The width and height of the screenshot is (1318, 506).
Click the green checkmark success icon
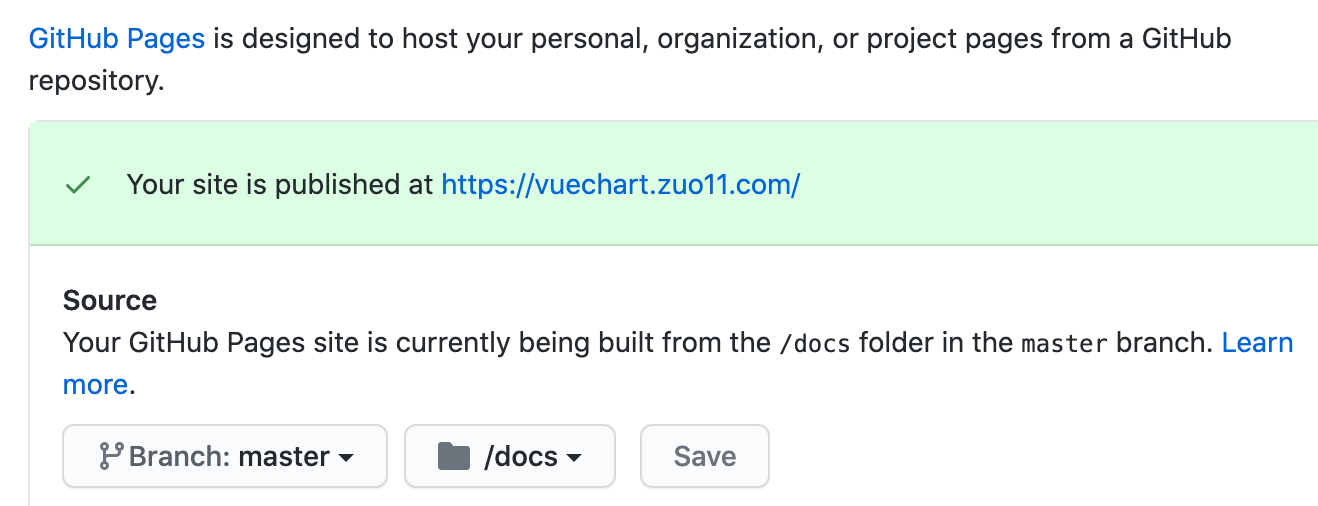click(77, 185)
